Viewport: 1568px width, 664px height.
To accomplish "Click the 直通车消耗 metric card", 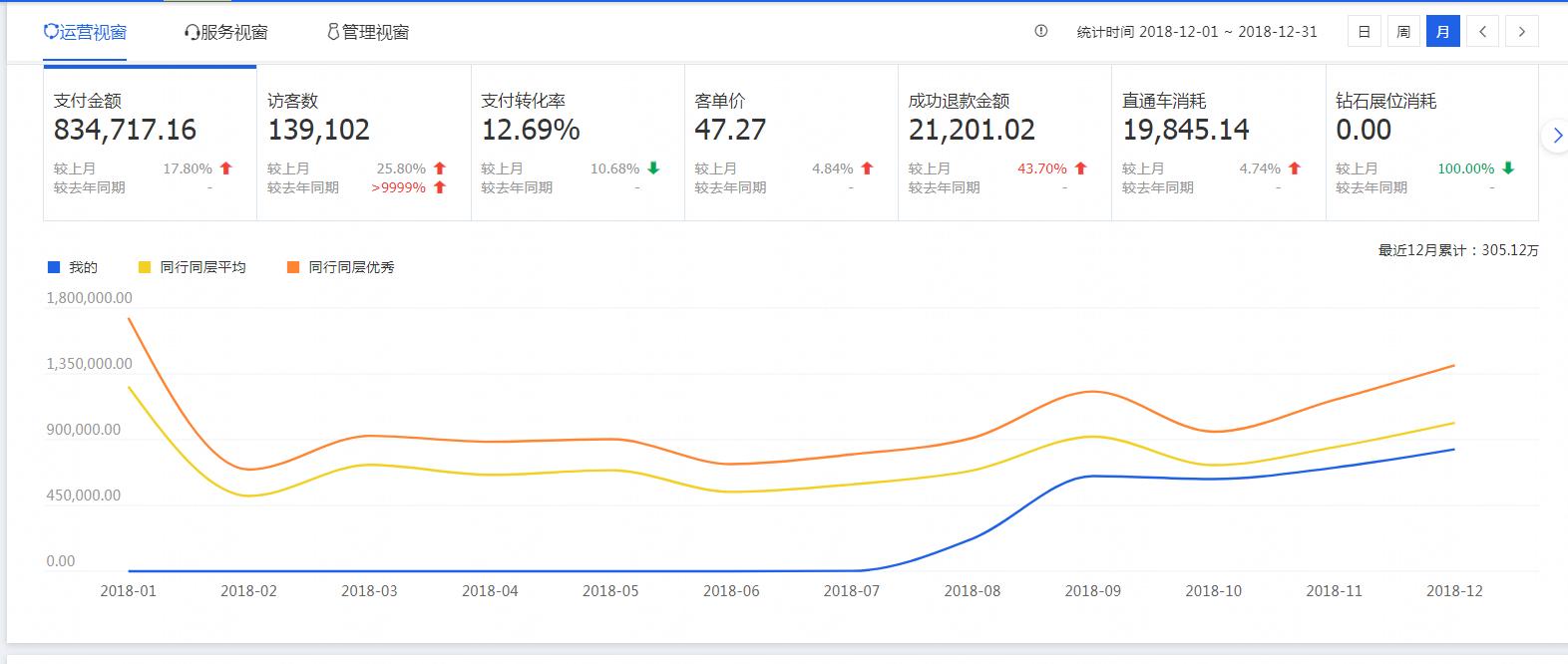I will (x=1218, y=143).
